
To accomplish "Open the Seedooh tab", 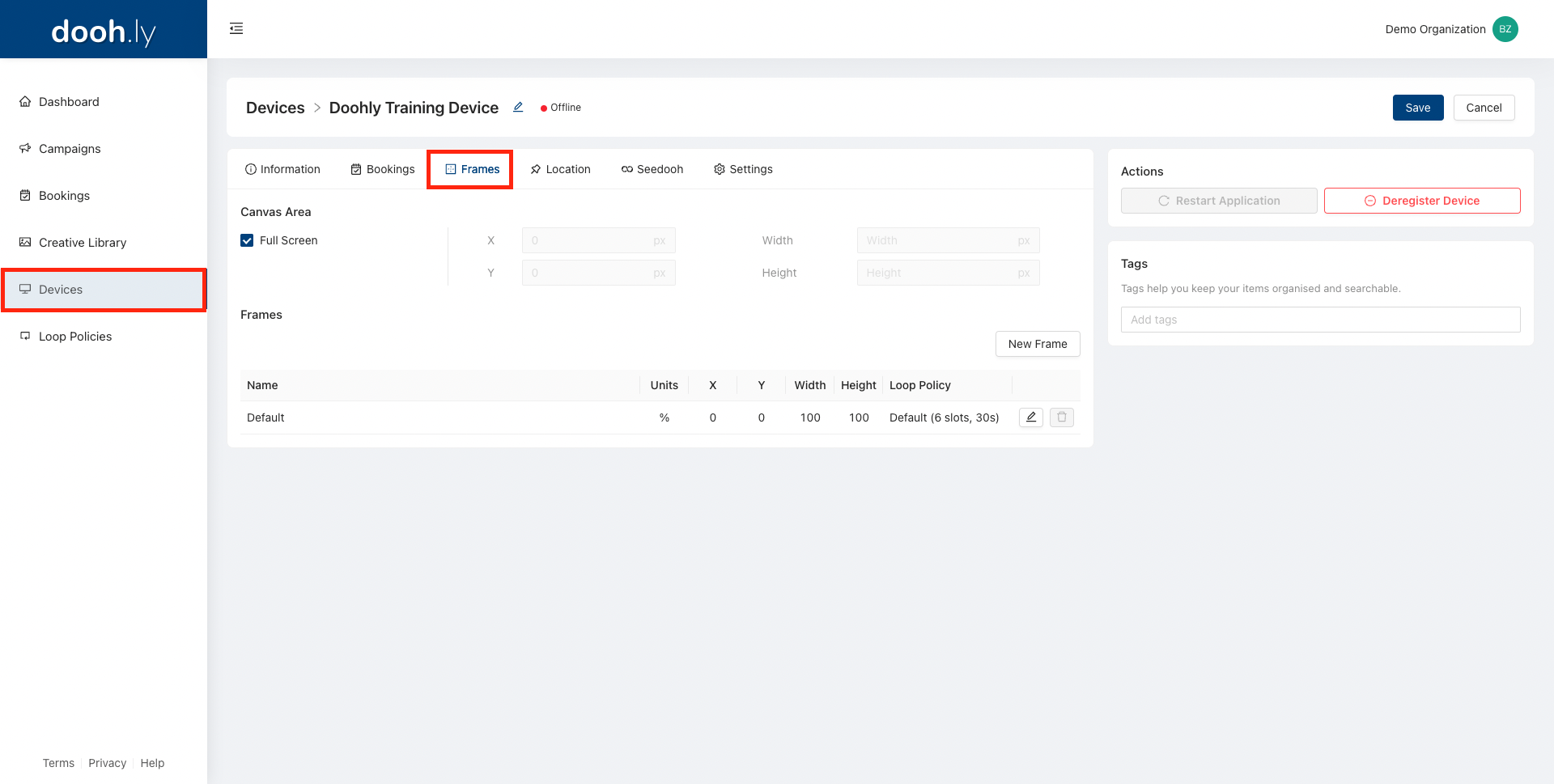I will pos(652,169).
